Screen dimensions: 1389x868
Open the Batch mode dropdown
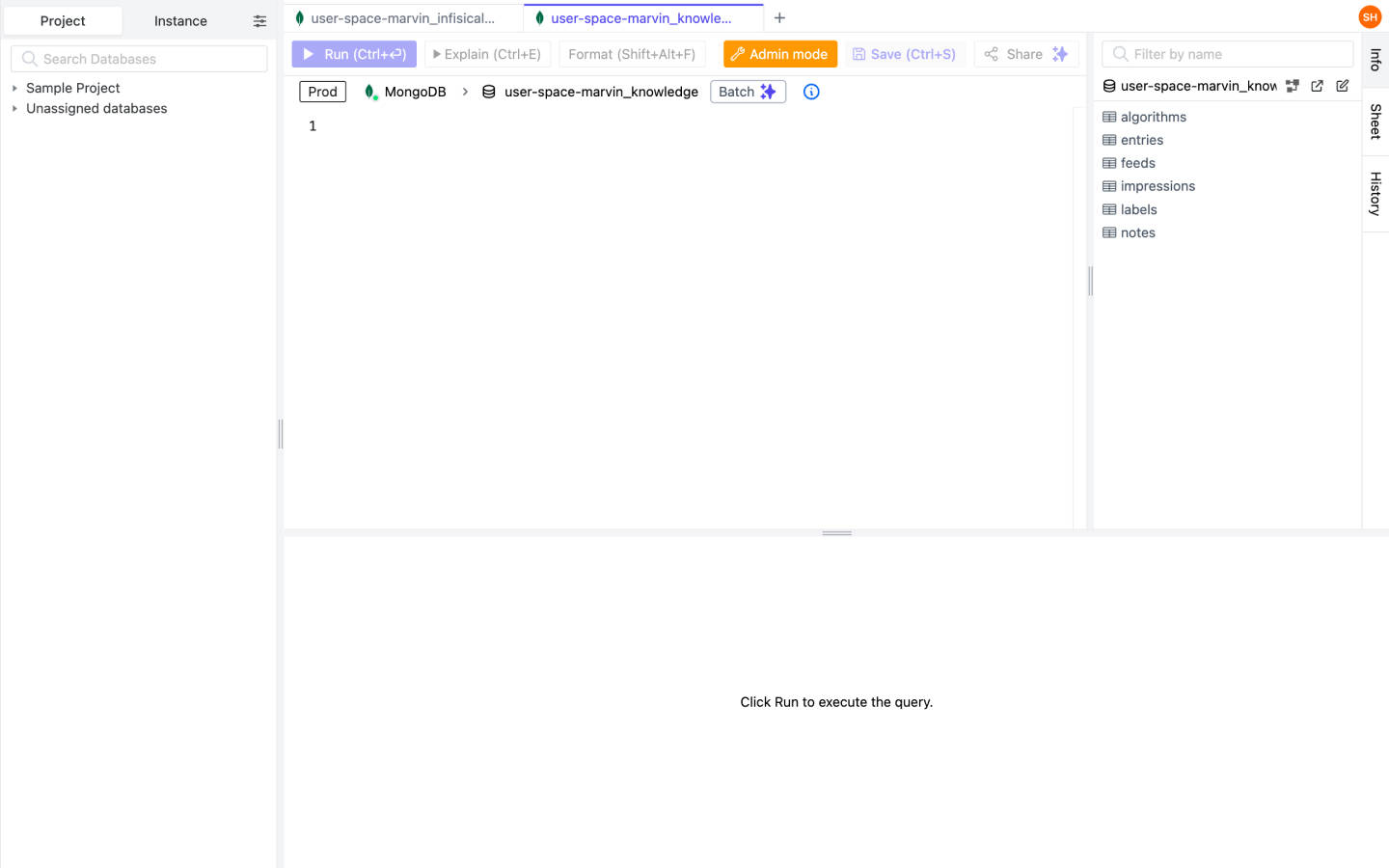[x=748, y=92]
